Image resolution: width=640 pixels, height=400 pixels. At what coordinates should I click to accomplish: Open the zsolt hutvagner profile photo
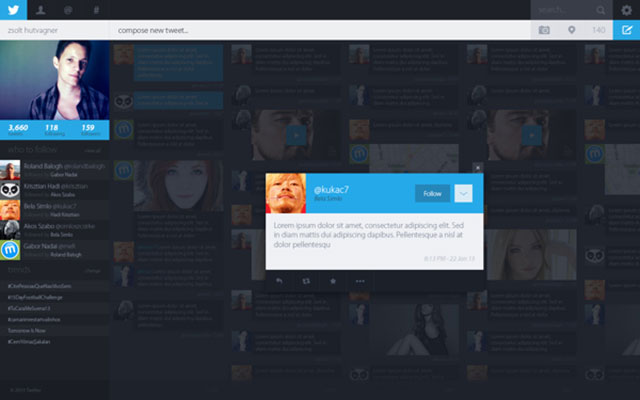click(x=55, y=80)
